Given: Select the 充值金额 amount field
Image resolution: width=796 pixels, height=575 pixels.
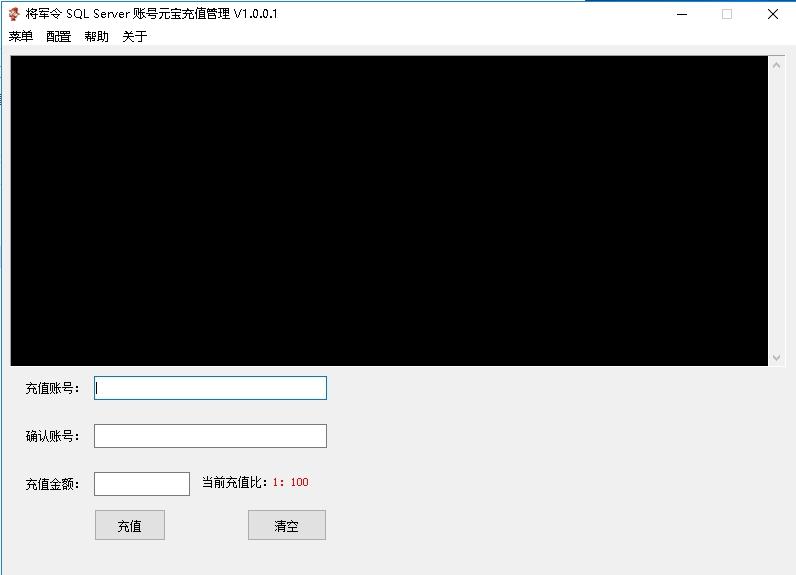Looking at the screenshot, I should [x=142, y=484].
